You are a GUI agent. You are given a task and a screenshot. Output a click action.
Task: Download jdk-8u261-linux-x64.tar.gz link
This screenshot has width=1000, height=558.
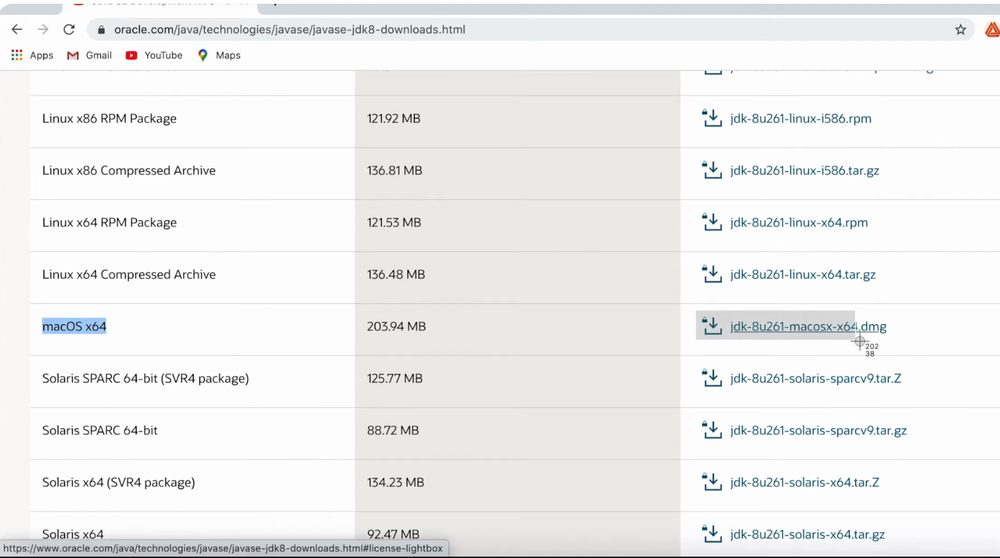click(802, 275)
